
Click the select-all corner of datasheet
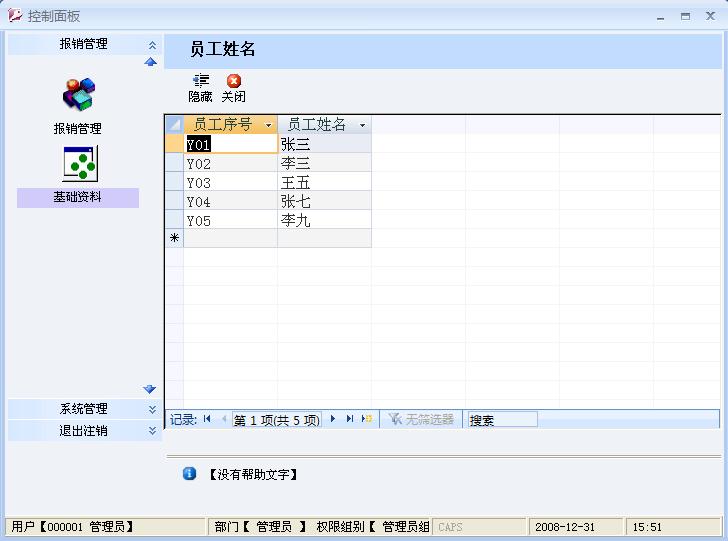point(175,124)
